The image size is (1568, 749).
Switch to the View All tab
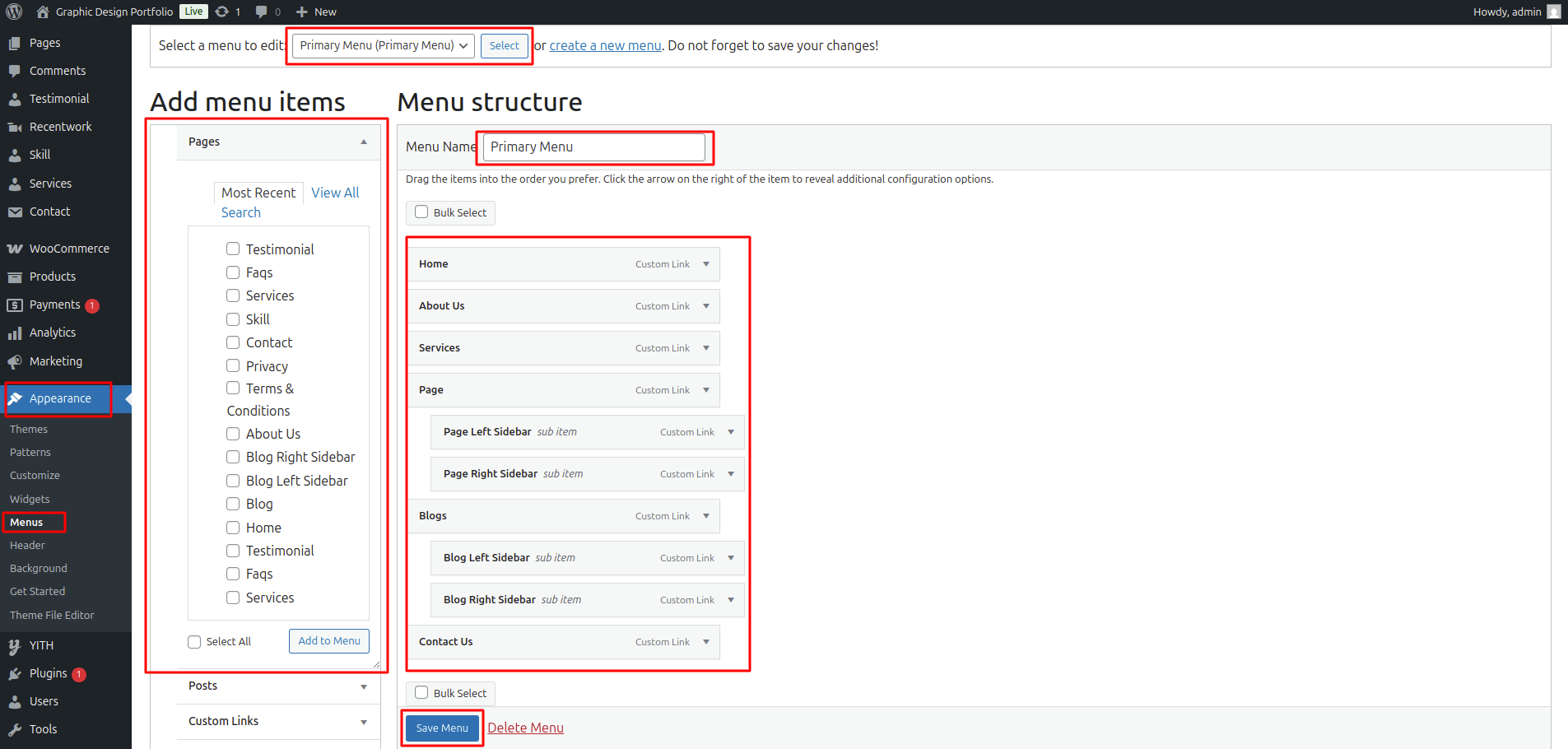coord(335,193)
